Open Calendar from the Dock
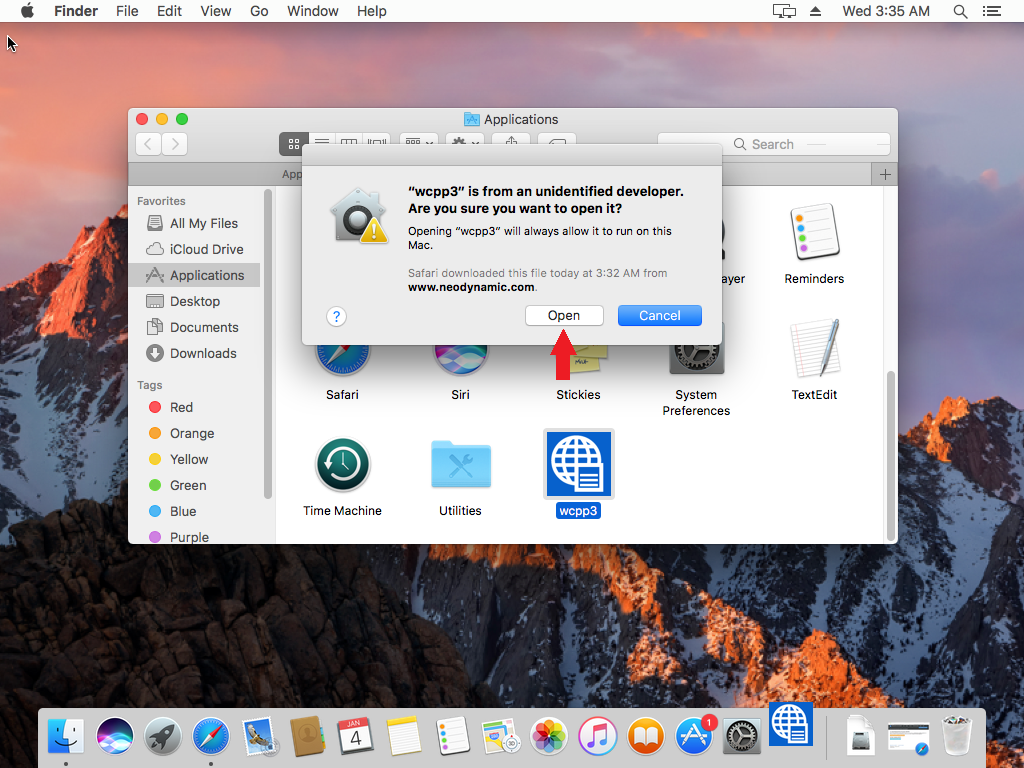The width and height of the screenshot is (1024, 768). tap(355, 736)
